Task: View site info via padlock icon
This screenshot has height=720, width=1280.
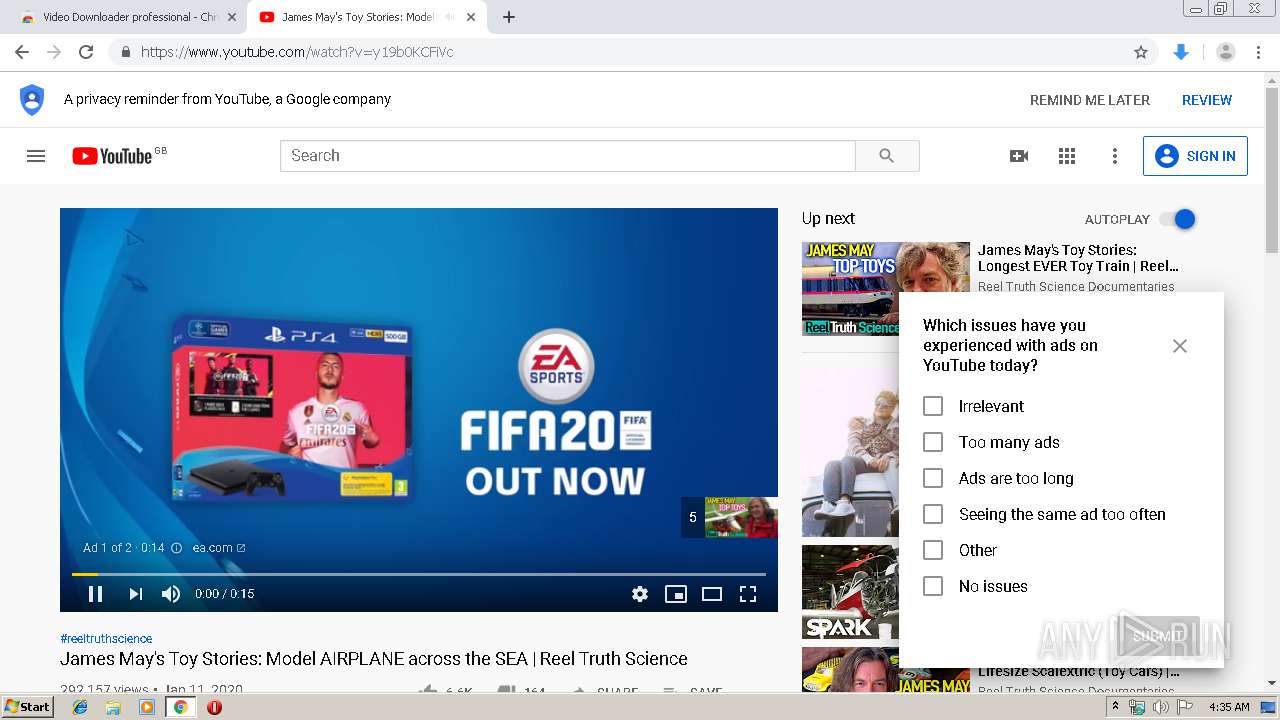Action: click(125, 52)
